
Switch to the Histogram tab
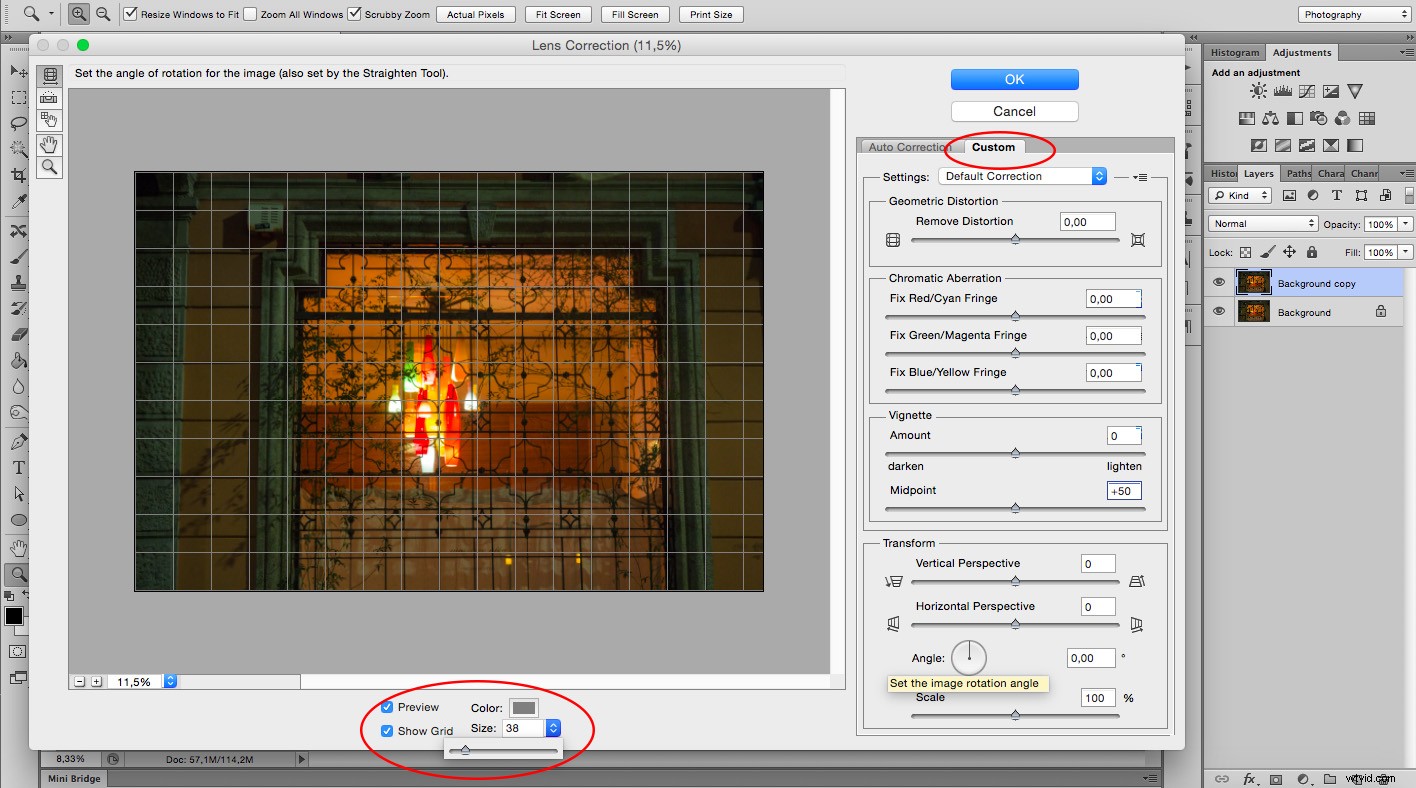pyautogui.click(x=1234, y=52)
